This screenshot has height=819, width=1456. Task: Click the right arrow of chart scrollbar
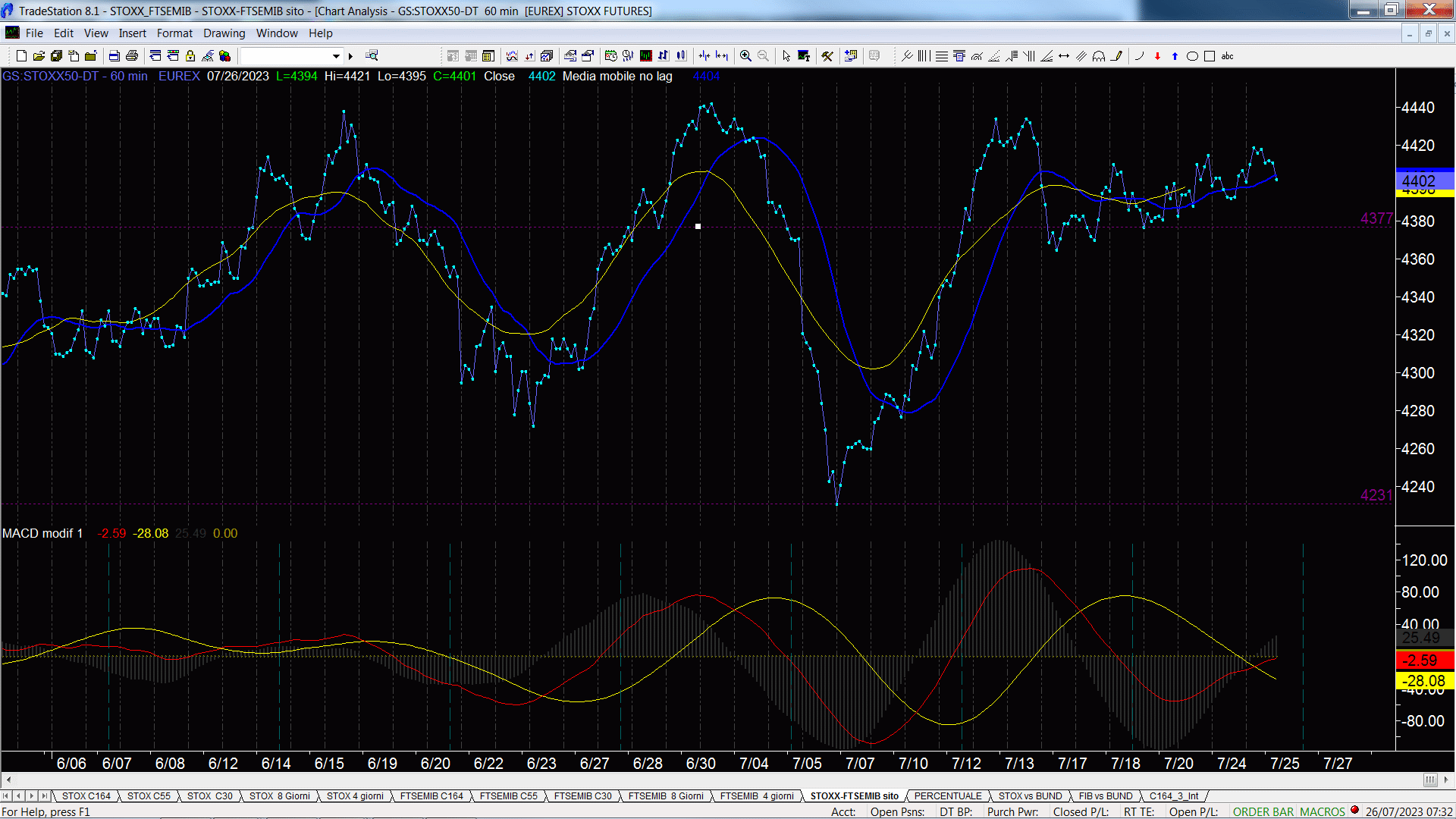[1445, 780]
